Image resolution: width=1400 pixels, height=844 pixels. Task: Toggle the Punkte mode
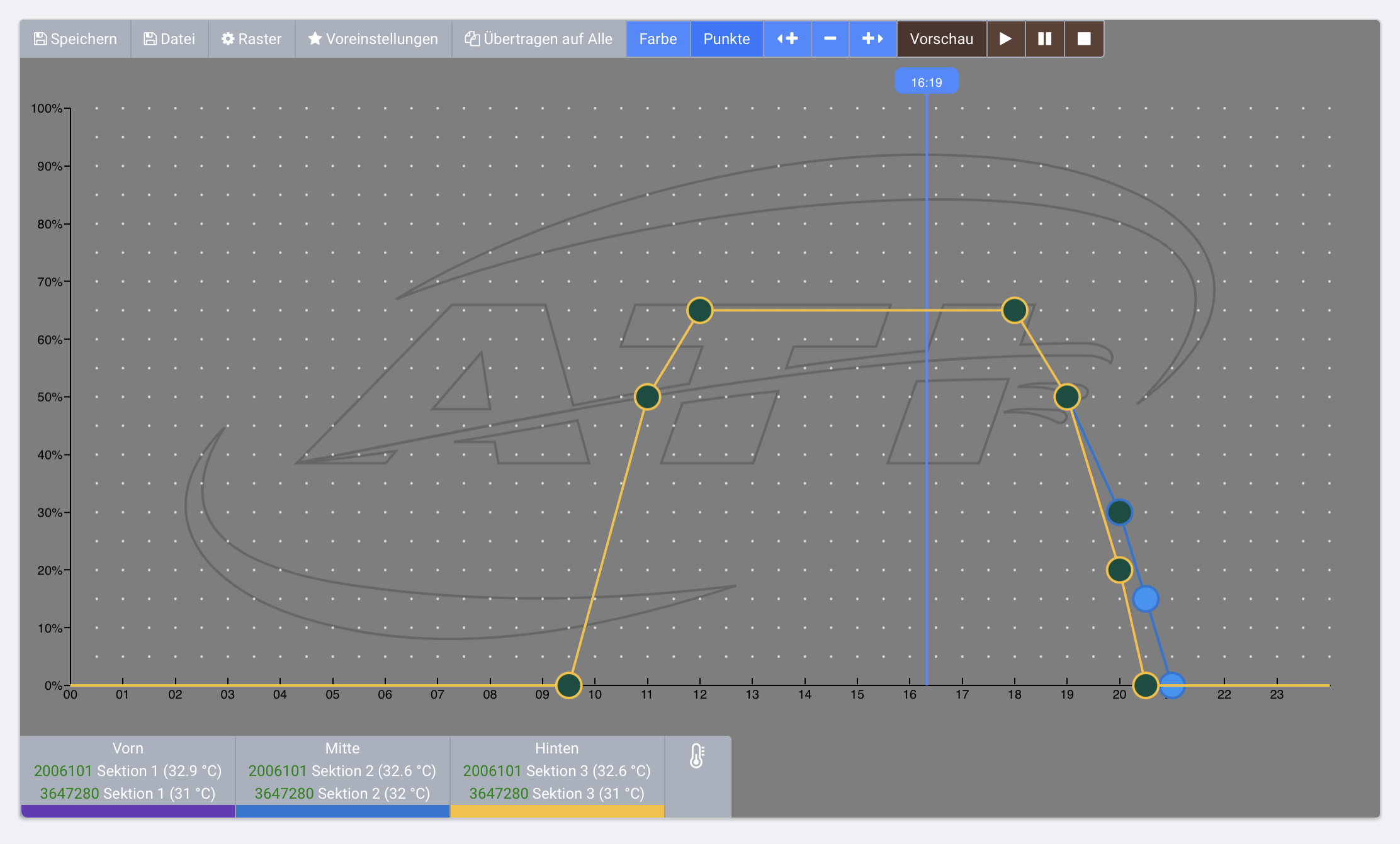(726, 39)
